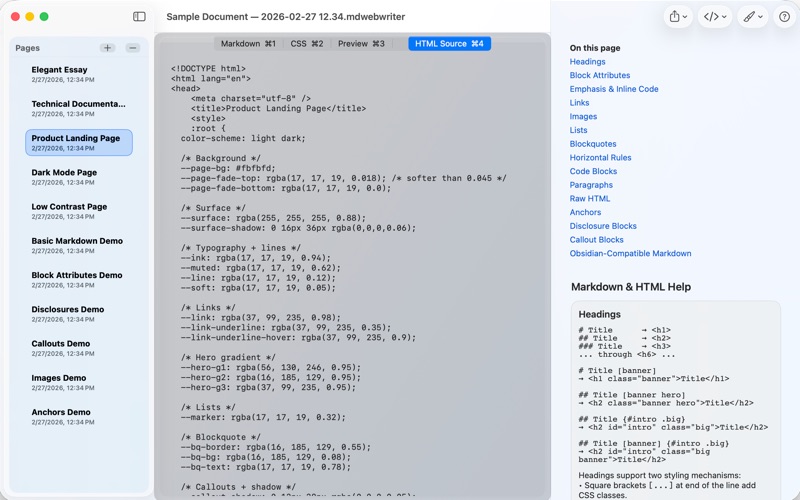Jump to the Headings help link
The width and height of the screenshot is (800, 500).
(x=587, y=61)
